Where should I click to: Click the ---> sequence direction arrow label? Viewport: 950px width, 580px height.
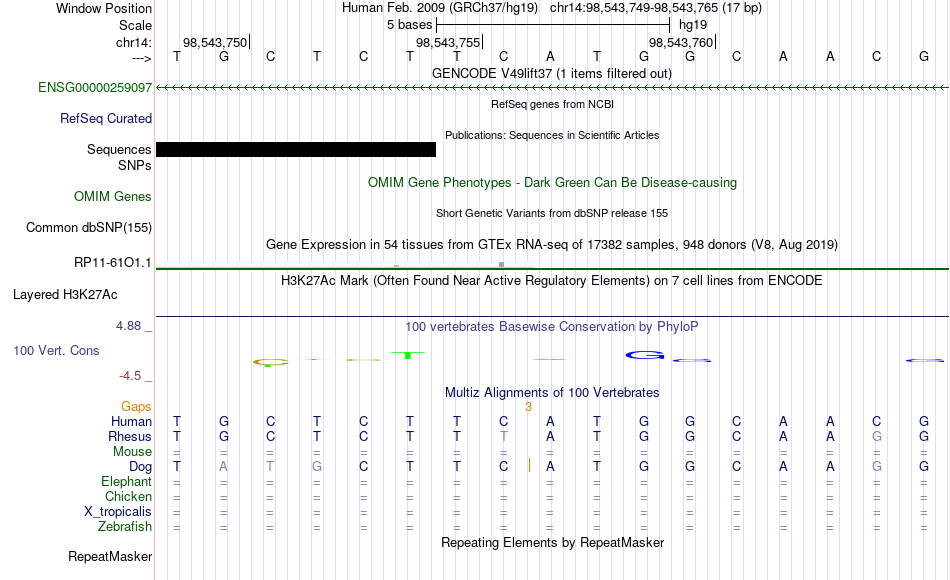(x=142, y=58)
